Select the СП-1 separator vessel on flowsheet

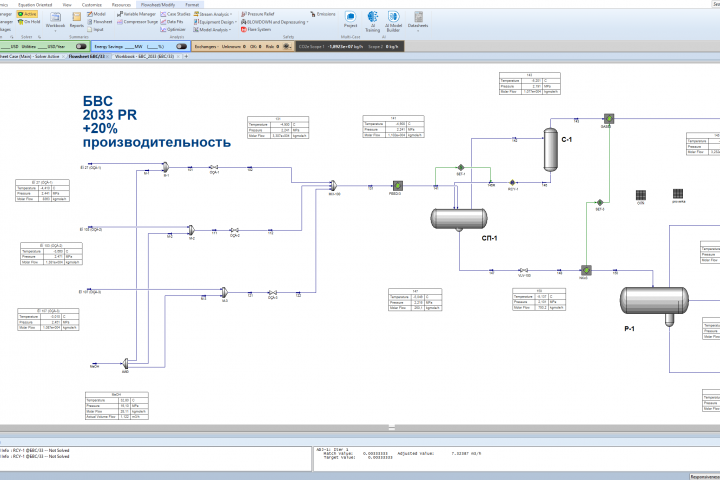[459, 219]
